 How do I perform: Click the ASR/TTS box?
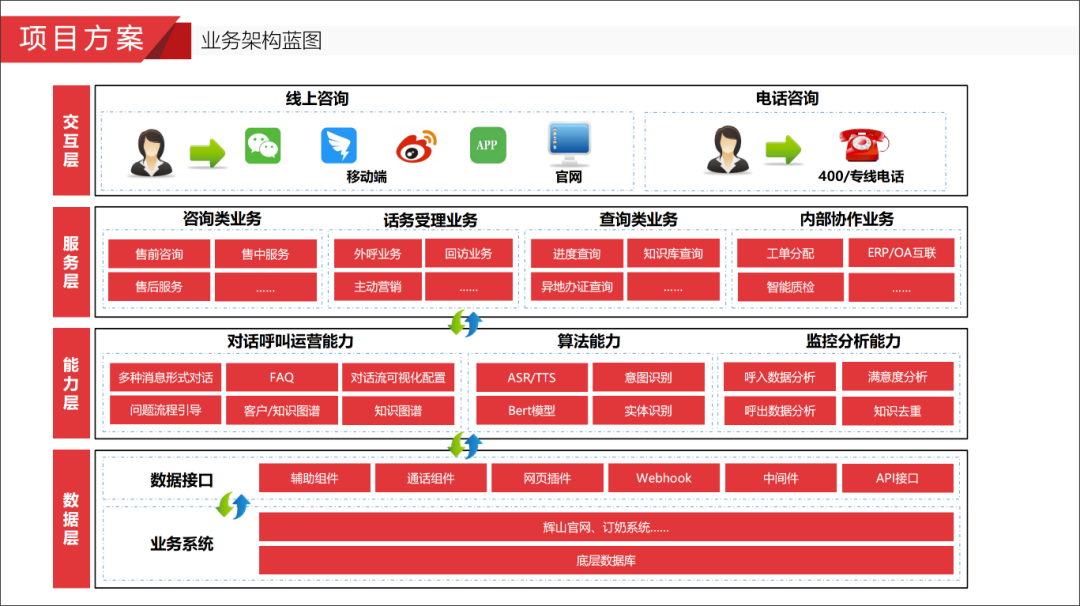pos(532,377)
